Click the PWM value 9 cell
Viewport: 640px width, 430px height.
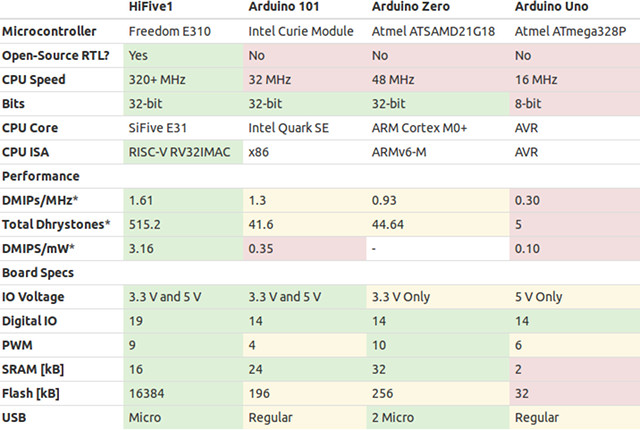coord(183,345)
